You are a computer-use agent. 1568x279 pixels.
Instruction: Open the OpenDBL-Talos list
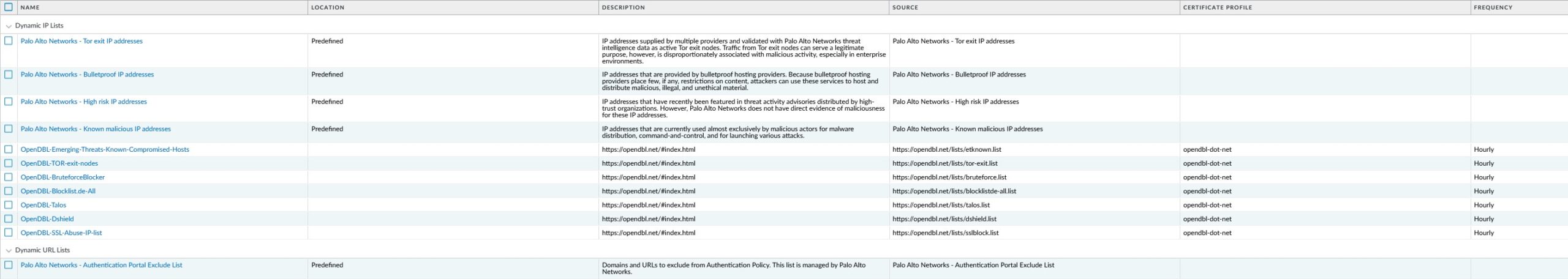pos(43,205)
